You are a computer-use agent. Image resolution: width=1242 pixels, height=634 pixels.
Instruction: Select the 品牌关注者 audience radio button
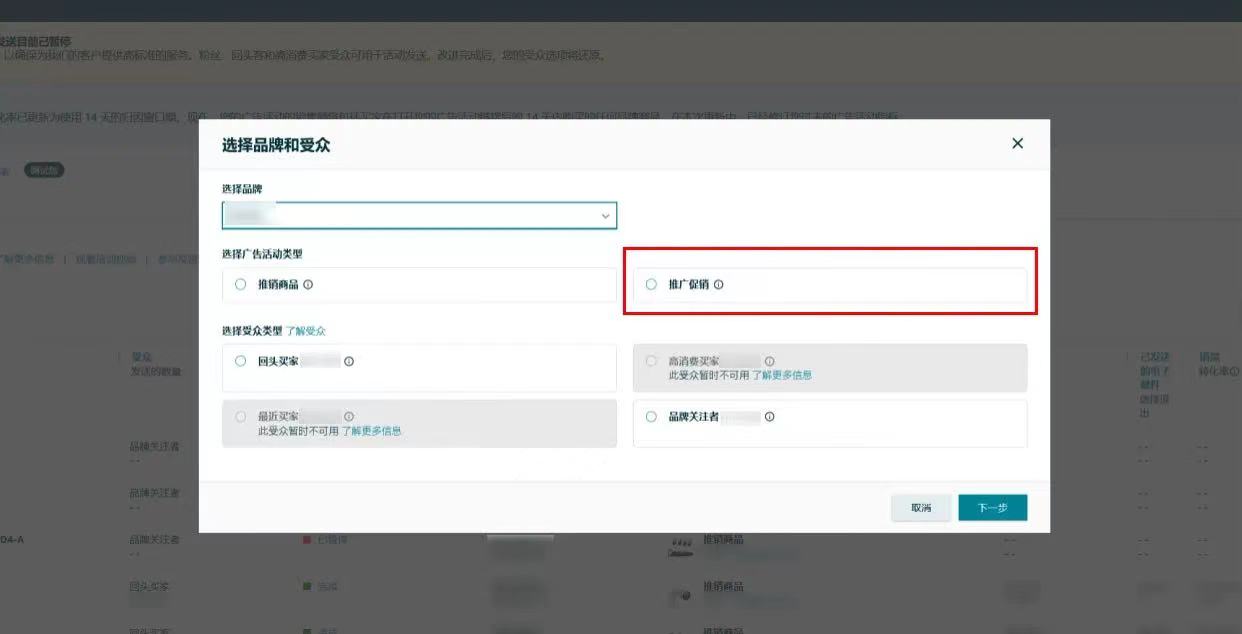click(651, 417)
